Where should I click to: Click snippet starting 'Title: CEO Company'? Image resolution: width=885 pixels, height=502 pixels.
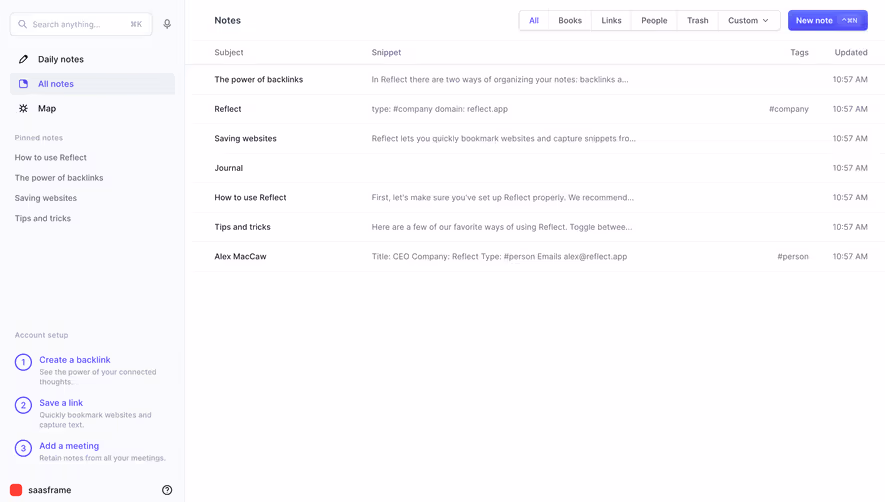pyautogui.click(x=499, y=256)
